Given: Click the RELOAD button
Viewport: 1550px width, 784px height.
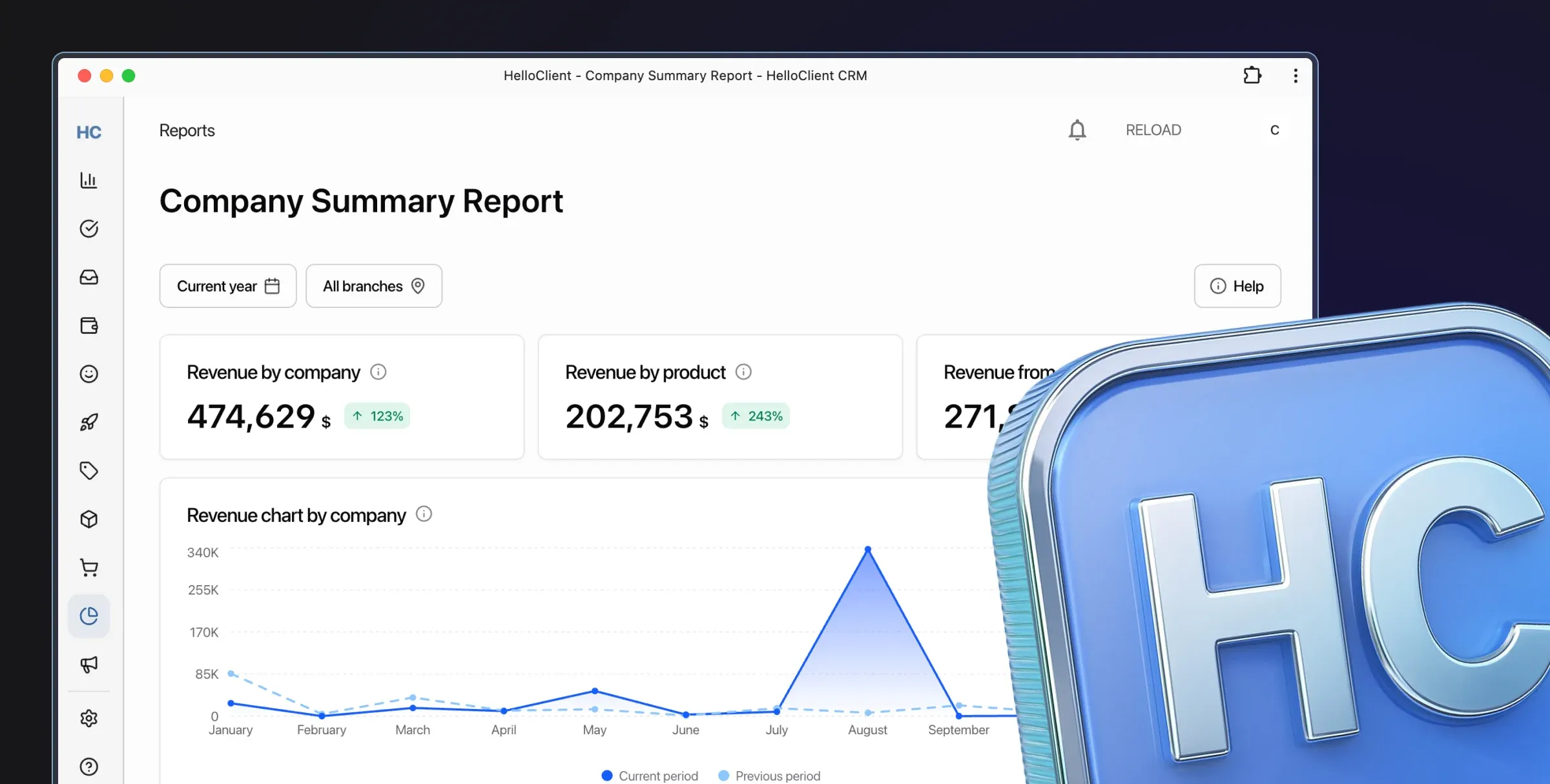Looking at the screenshot, I should tap(1153, 129).
